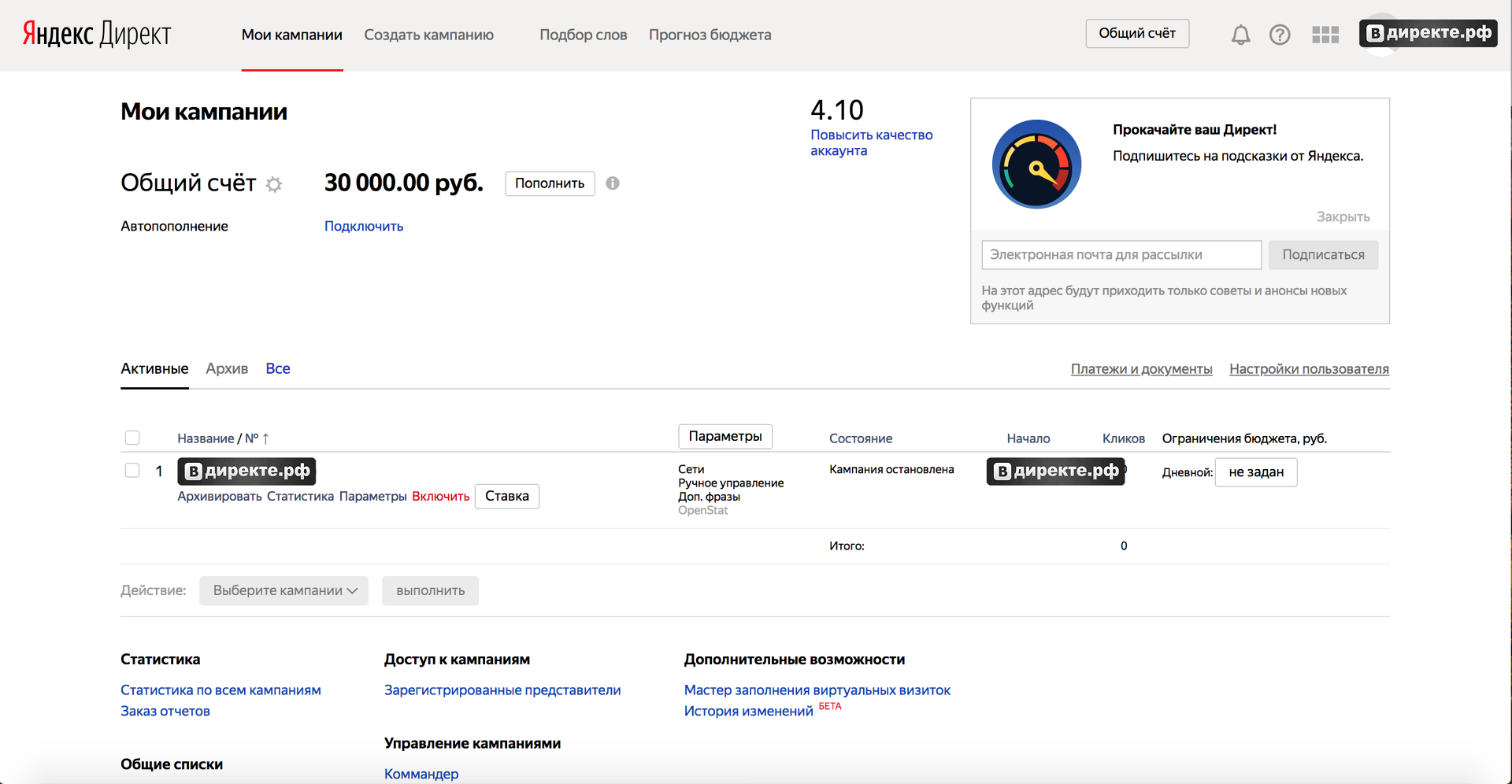Viewport: 1512px width, 784px height.
Task: Open the notifications bell icon
Action: (x=1240, y=35)
